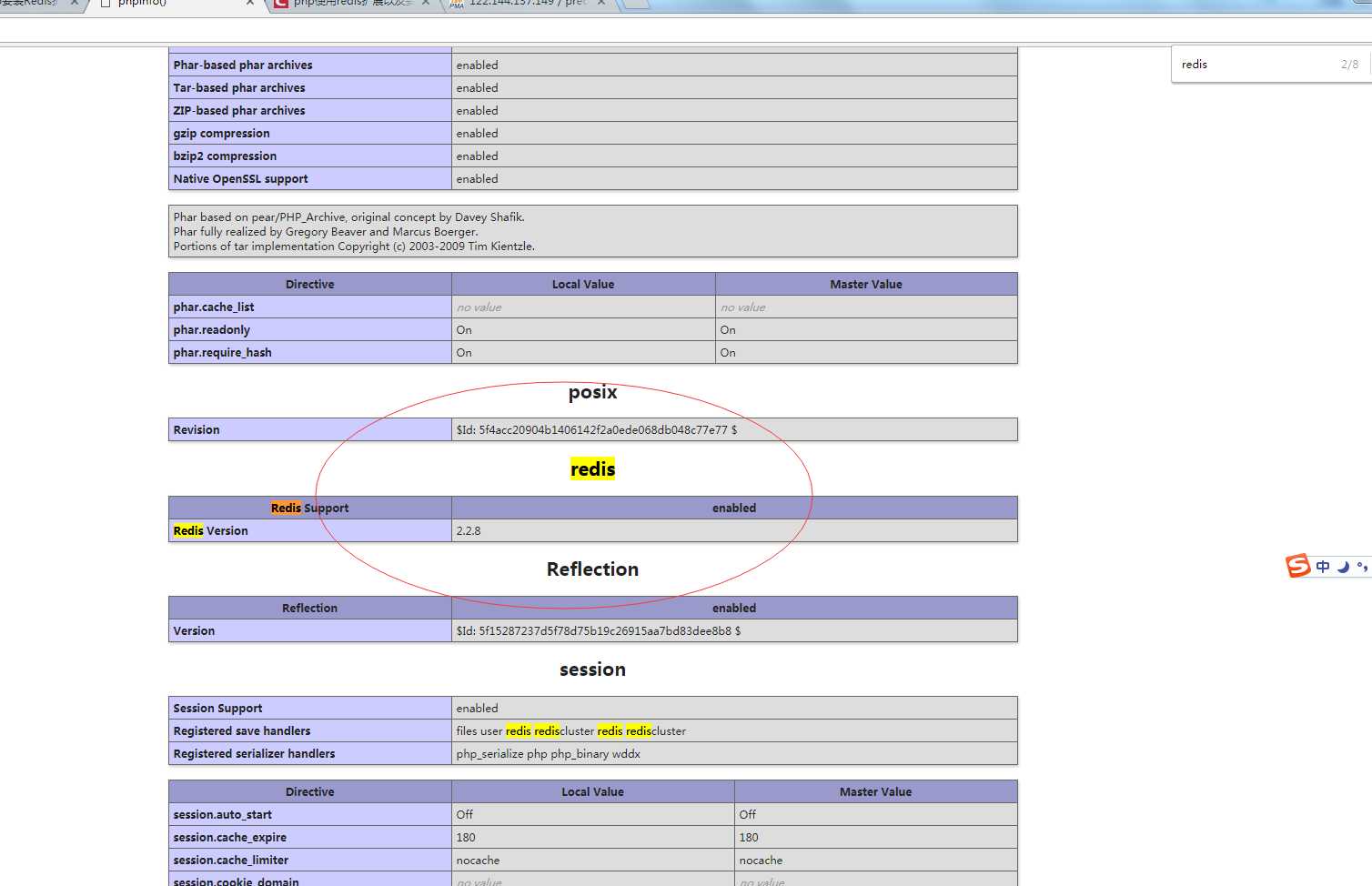Click 'bzip2 compression' row label
The width and height of the screenshot is (1372, 886).
[225, 156]
